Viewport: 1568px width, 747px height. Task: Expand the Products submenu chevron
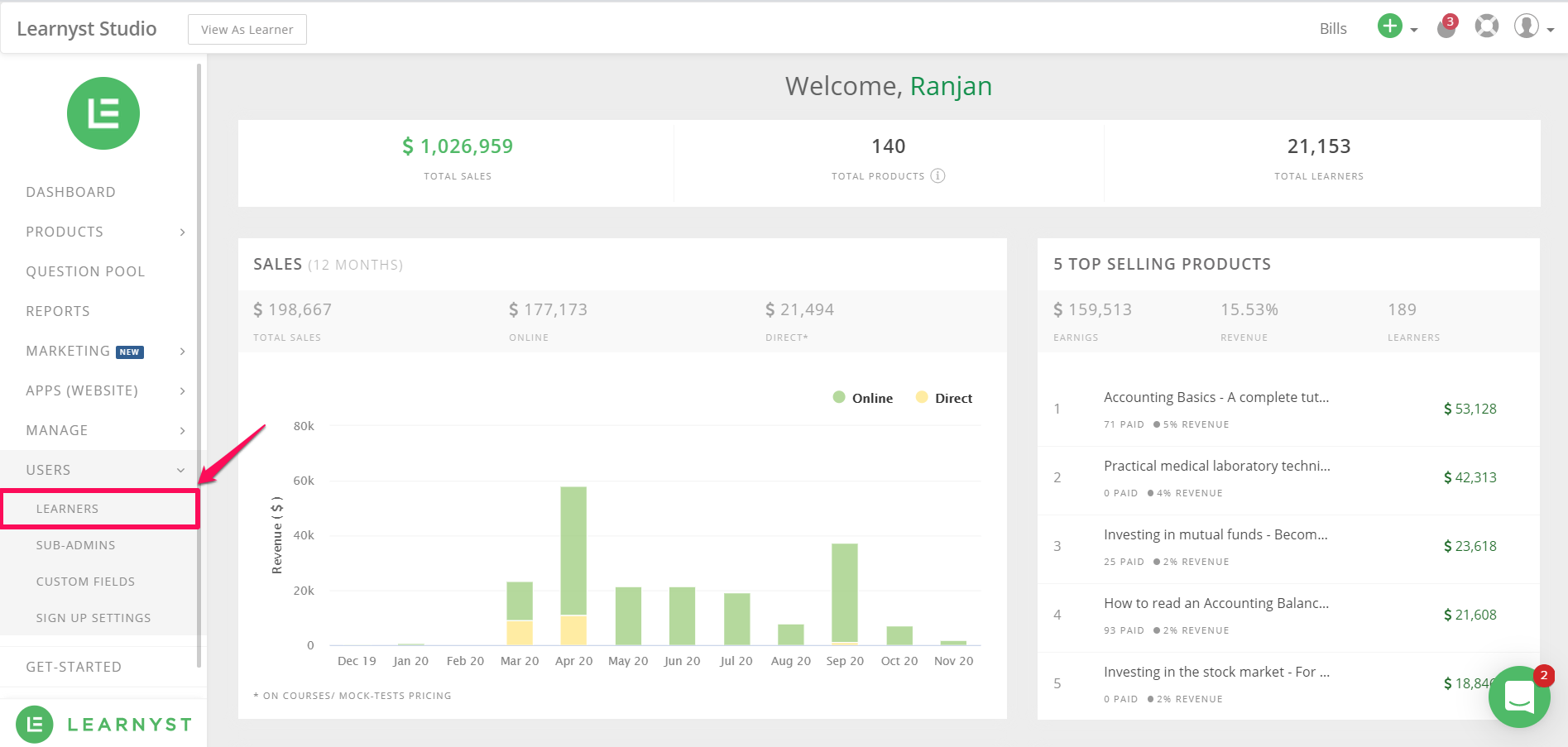pyautogui.click(x=183, y=232)
